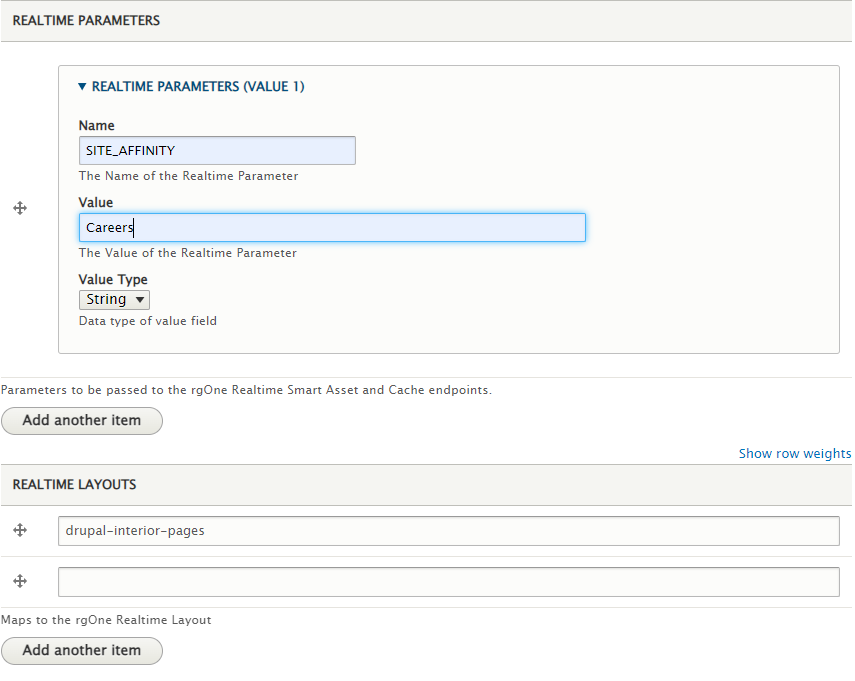
Task: Click the drag handle next to drupal-interior-pages row
Action: click(x=20, y=530)
